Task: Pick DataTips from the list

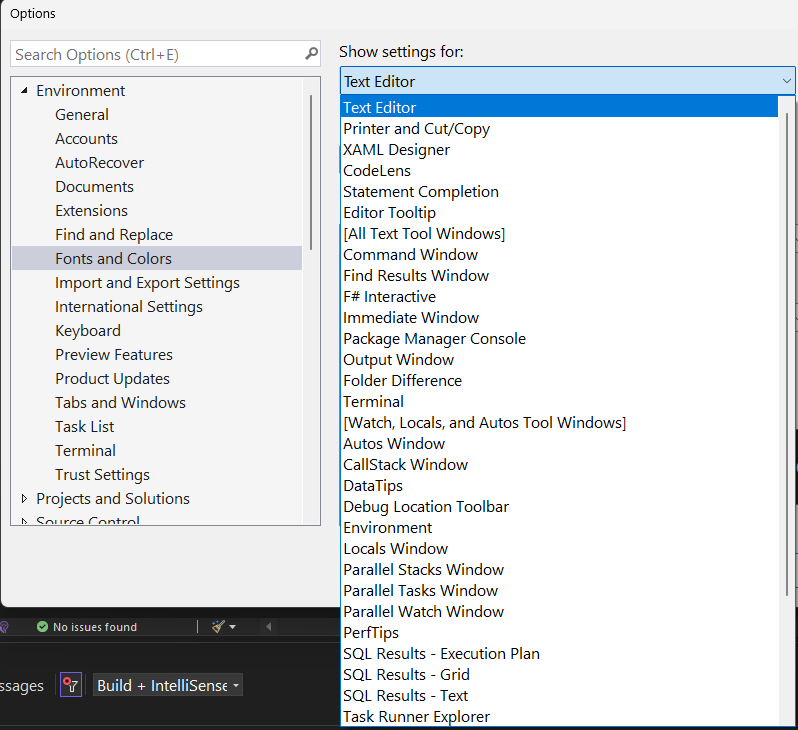Action: point(559,485)
